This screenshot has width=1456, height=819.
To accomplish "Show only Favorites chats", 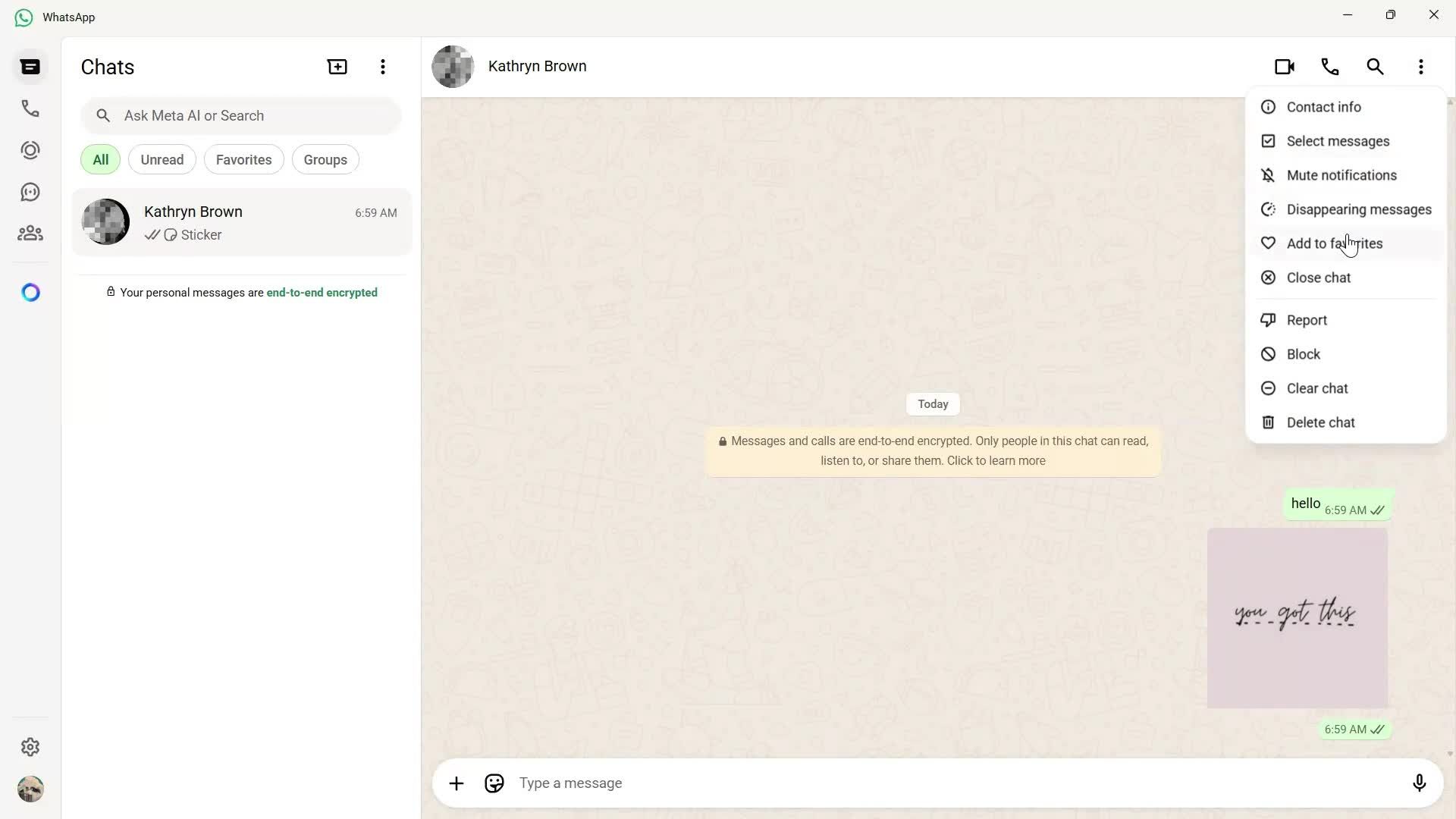I will (243, 159).
